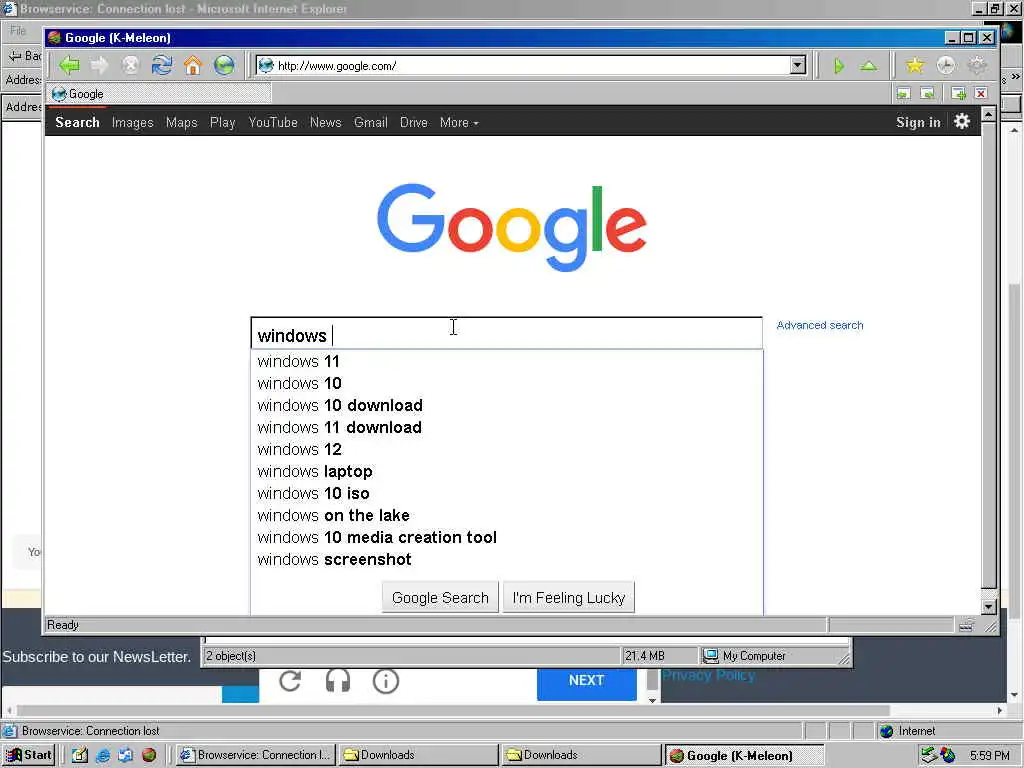Image resolution: width=1024 pixels, height=768 pixels.
Task: Switch to previous tab using tab-bar left arrow icon
Action: click(x=903, y=94)
